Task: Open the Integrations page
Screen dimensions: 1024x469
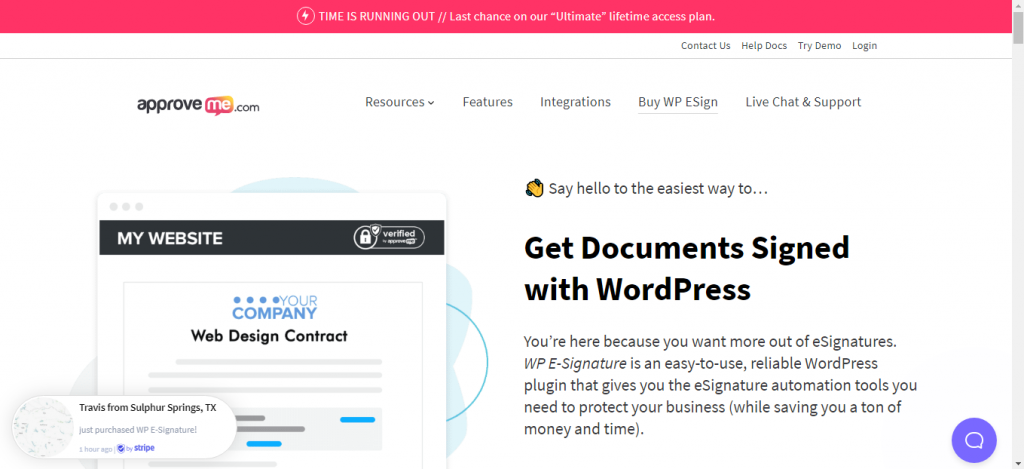Action: point(575,102)
